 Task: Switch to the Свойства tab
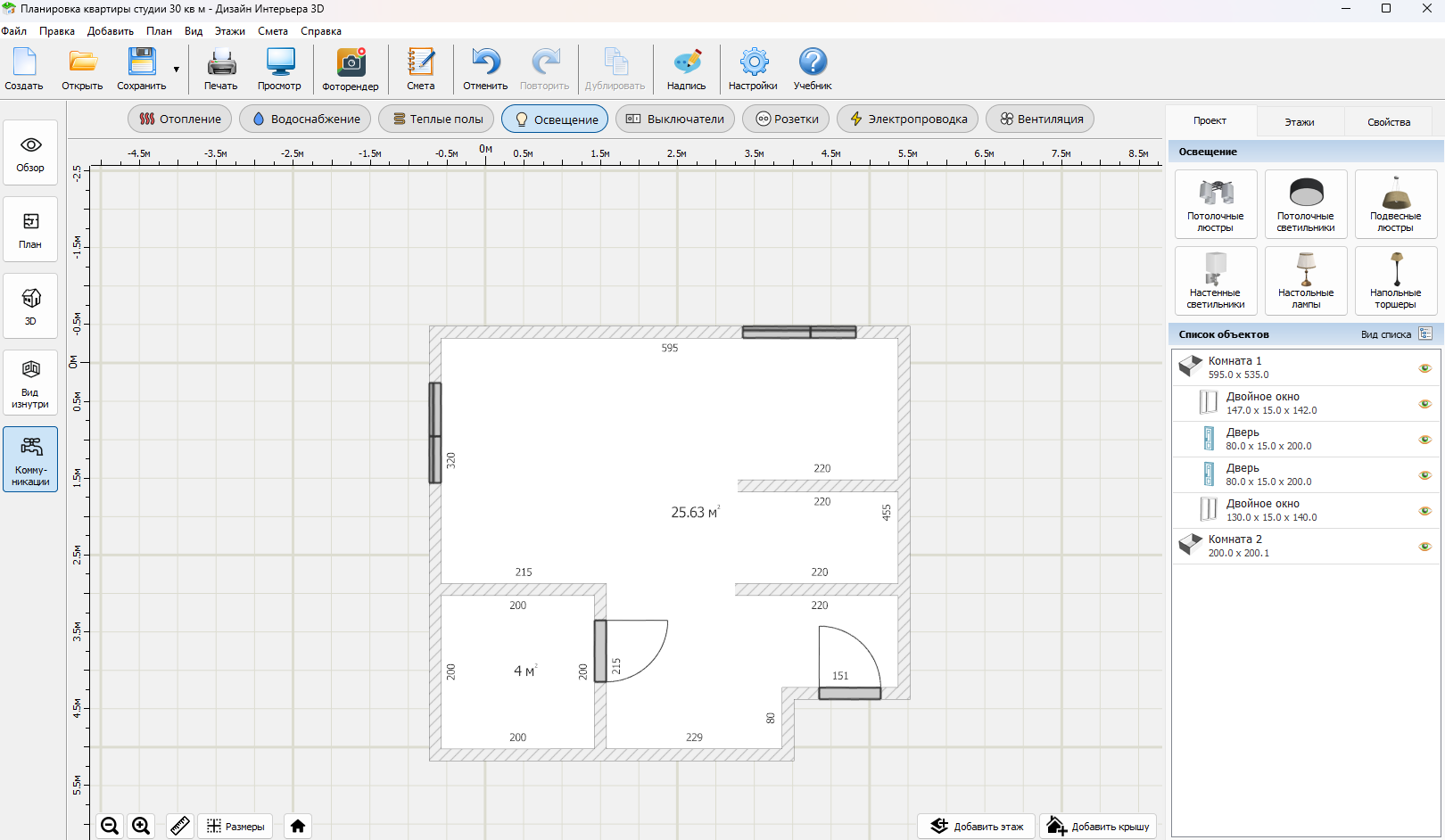coord(1389,121)
